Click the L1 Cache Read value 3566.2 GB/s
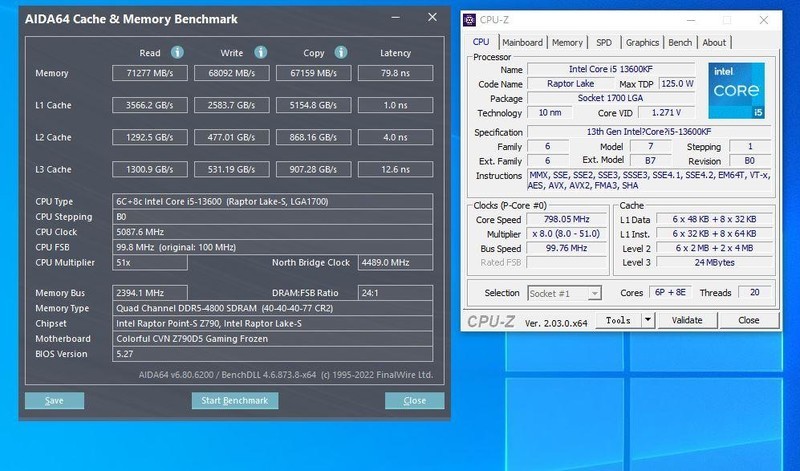The height and width of the screenshot is (471, 800). (x=149, y=105)
